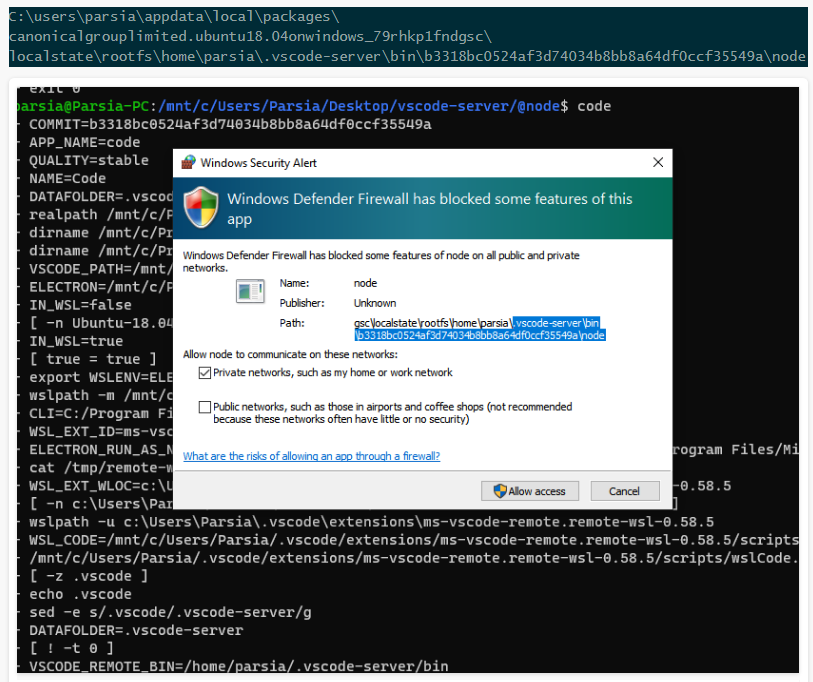Click 'Allow node to communicate' text

[x=290, y=354]
